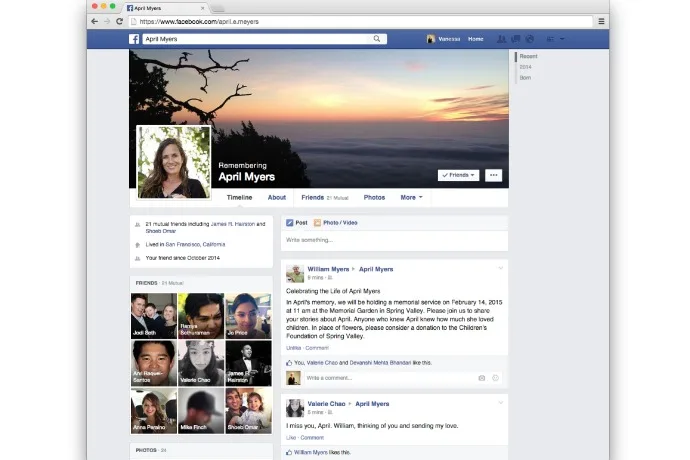Open the browser hamburger menu

coord(601,21)
